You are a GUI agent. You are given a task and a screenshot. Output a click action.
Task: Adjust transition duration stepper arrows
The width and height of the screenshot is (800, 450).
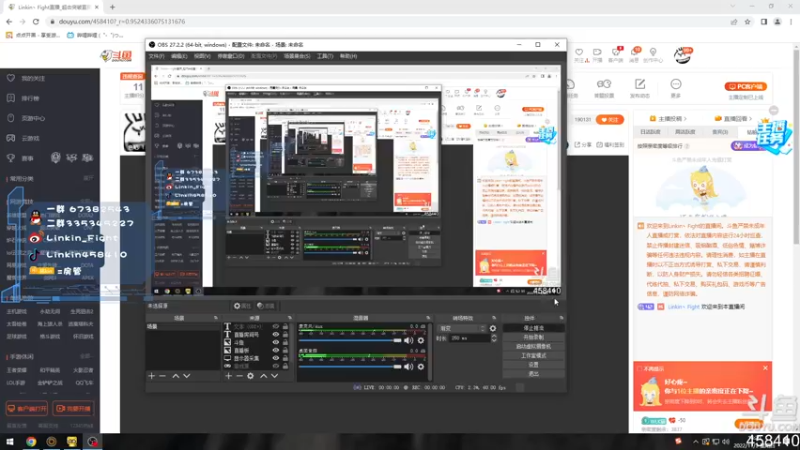click(494, 338)
